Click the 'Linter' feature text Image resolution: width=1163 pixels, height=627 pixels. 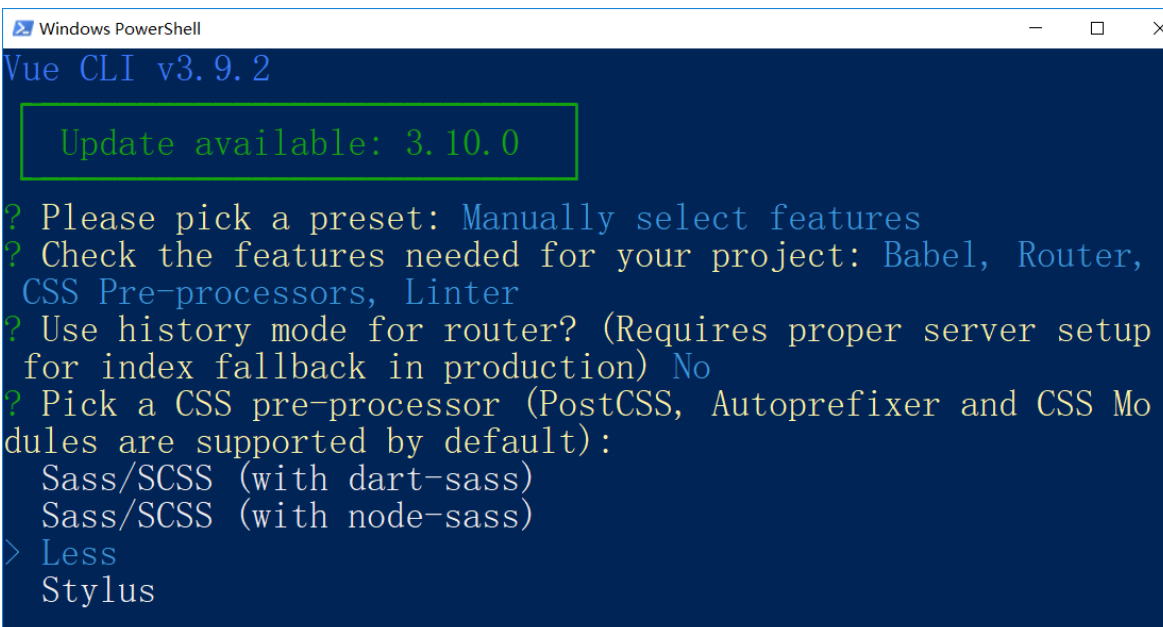461,292
